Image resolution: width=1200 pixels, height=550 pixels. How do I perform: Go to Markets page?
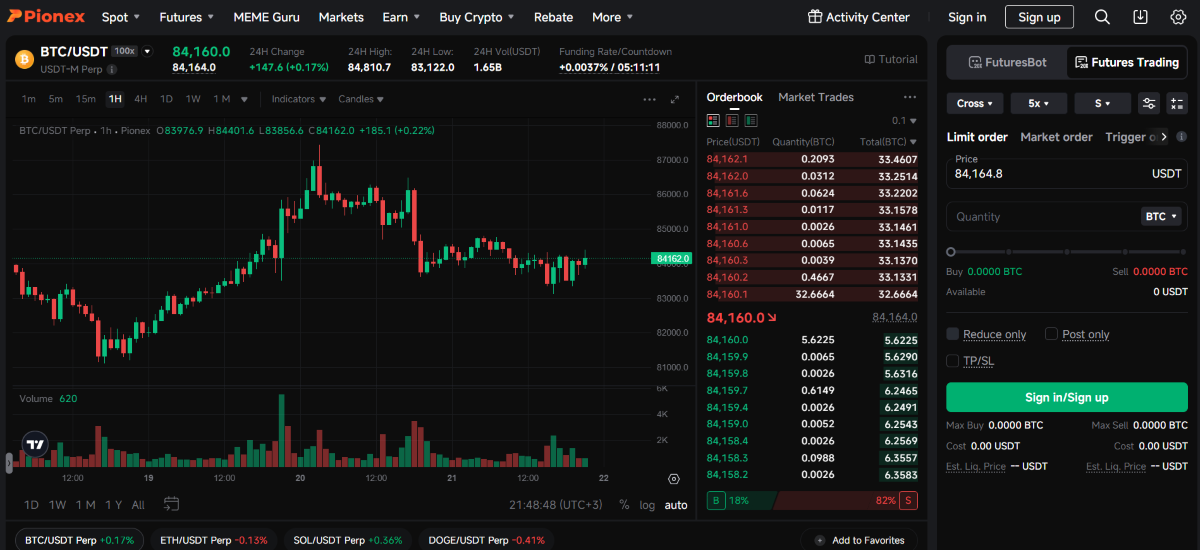341,17
